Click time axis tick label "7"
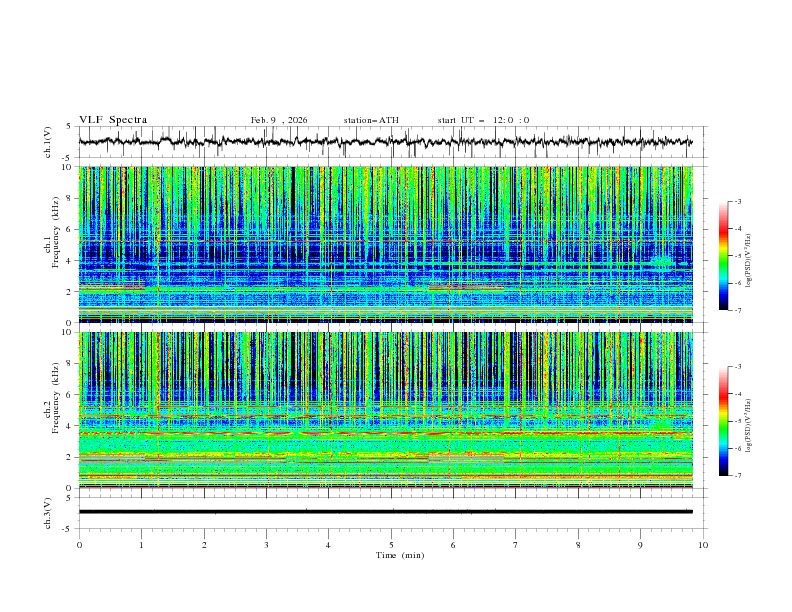 coord(516,545)
